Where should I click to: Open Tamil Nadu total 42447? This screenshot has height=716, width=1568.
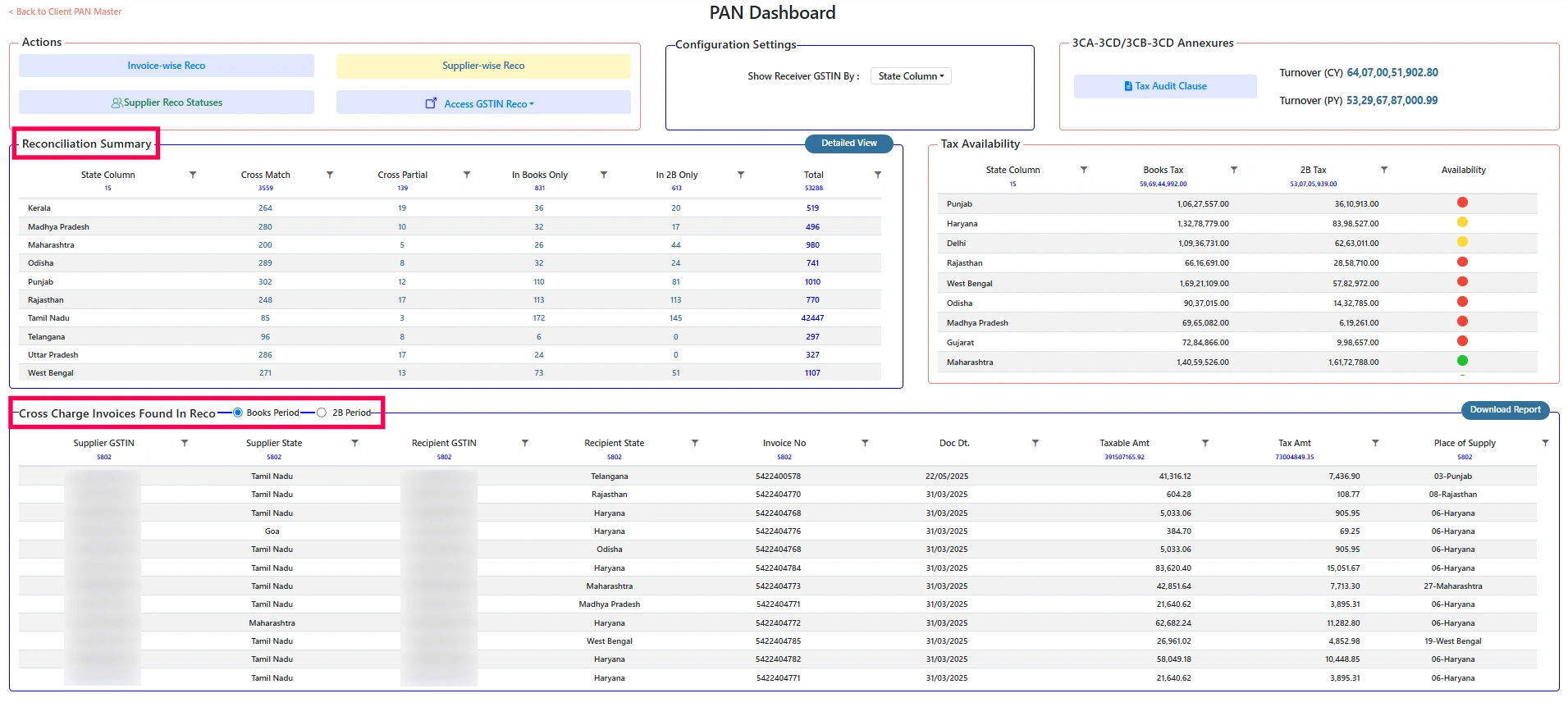(812, 318)
